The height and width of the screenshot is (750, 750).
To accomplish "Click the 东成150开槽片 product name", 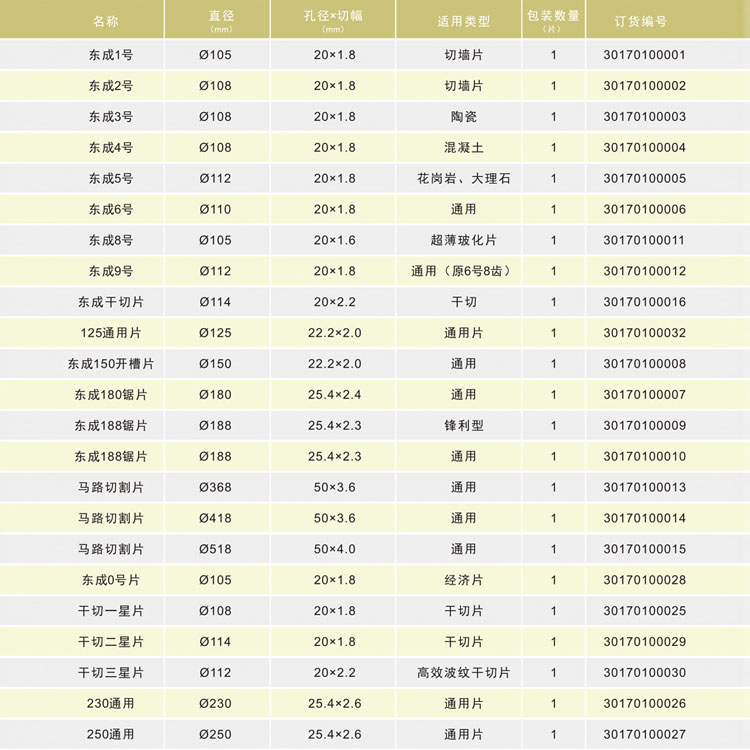I will (111, 364).
